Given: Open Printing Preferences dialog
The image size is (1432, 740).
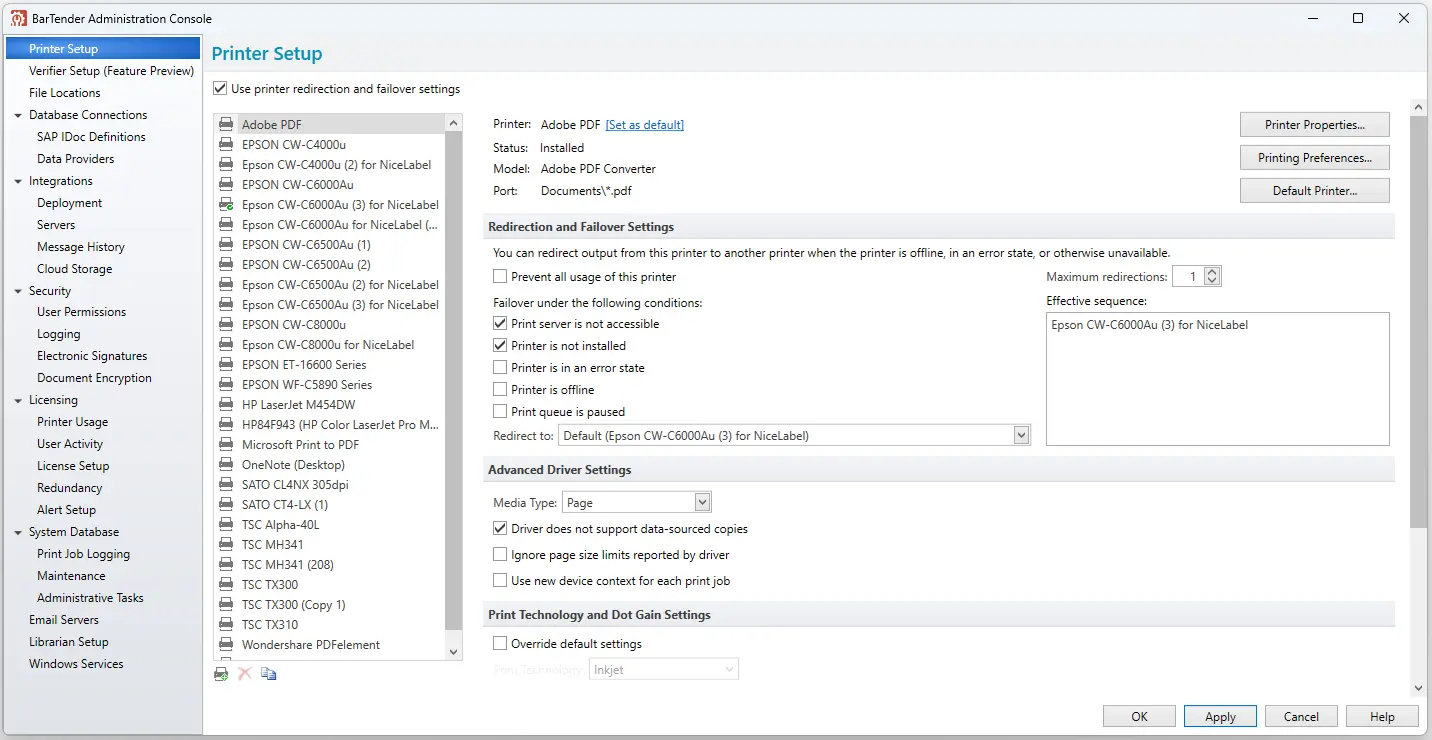Looking at the screenshot, I should click(1315, 158).
